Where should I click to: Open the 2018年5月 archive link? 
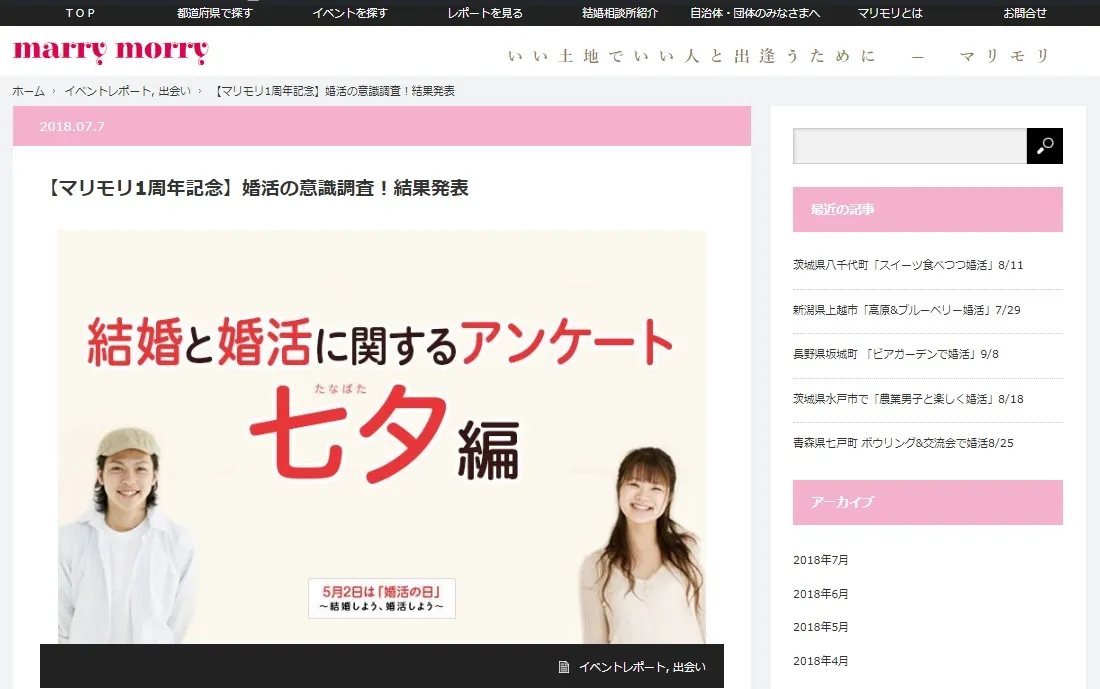820,627
